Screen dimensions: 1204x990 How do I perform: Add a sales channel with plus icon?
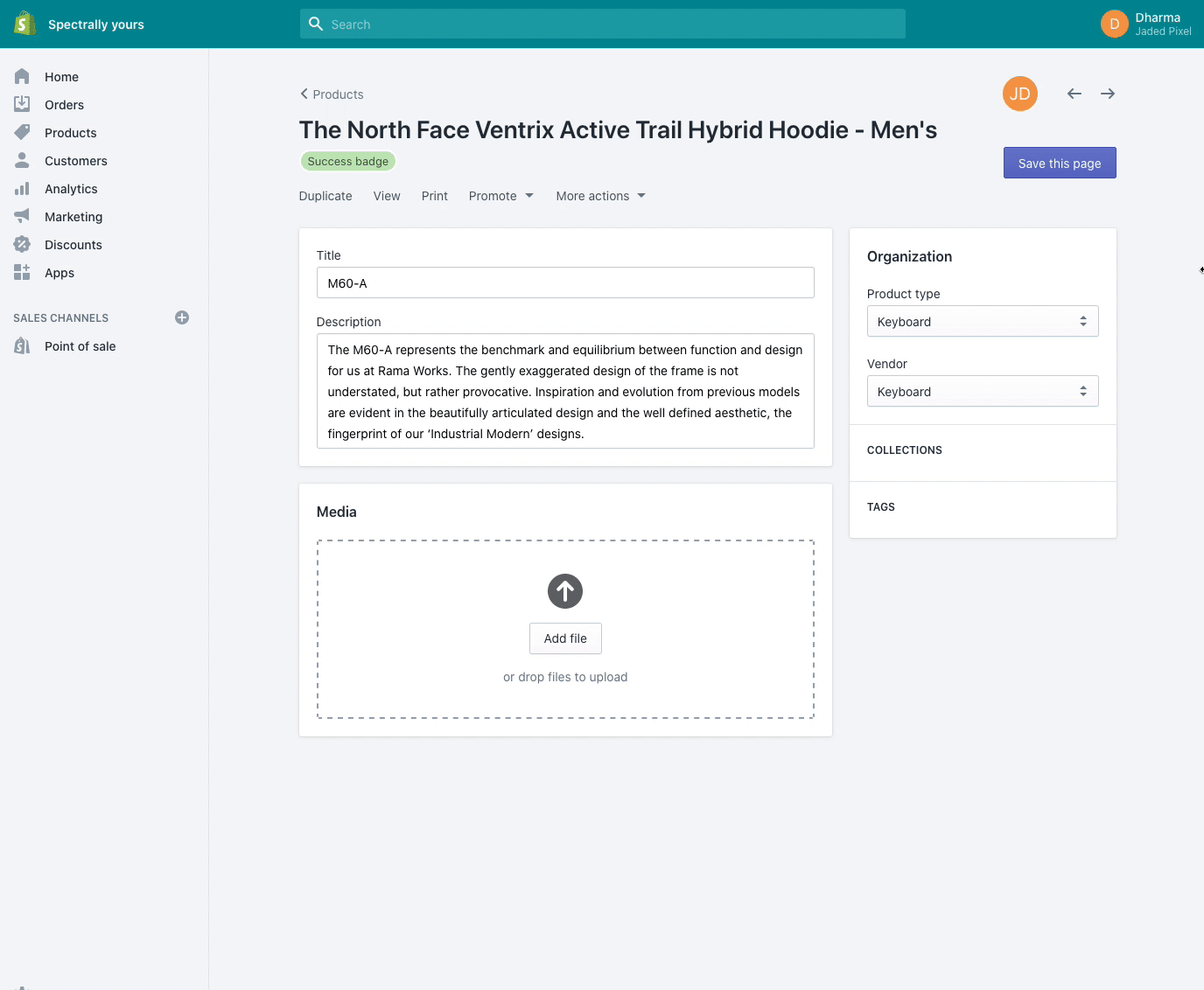click(182, 317)
